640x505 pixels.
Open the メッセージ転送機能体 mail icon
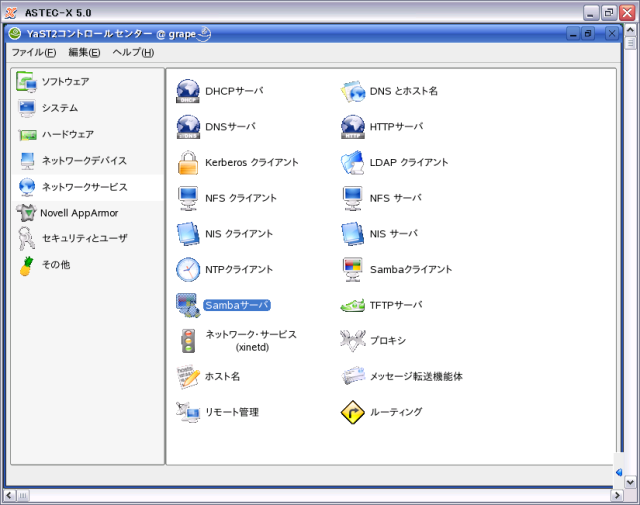pos(353,377)
